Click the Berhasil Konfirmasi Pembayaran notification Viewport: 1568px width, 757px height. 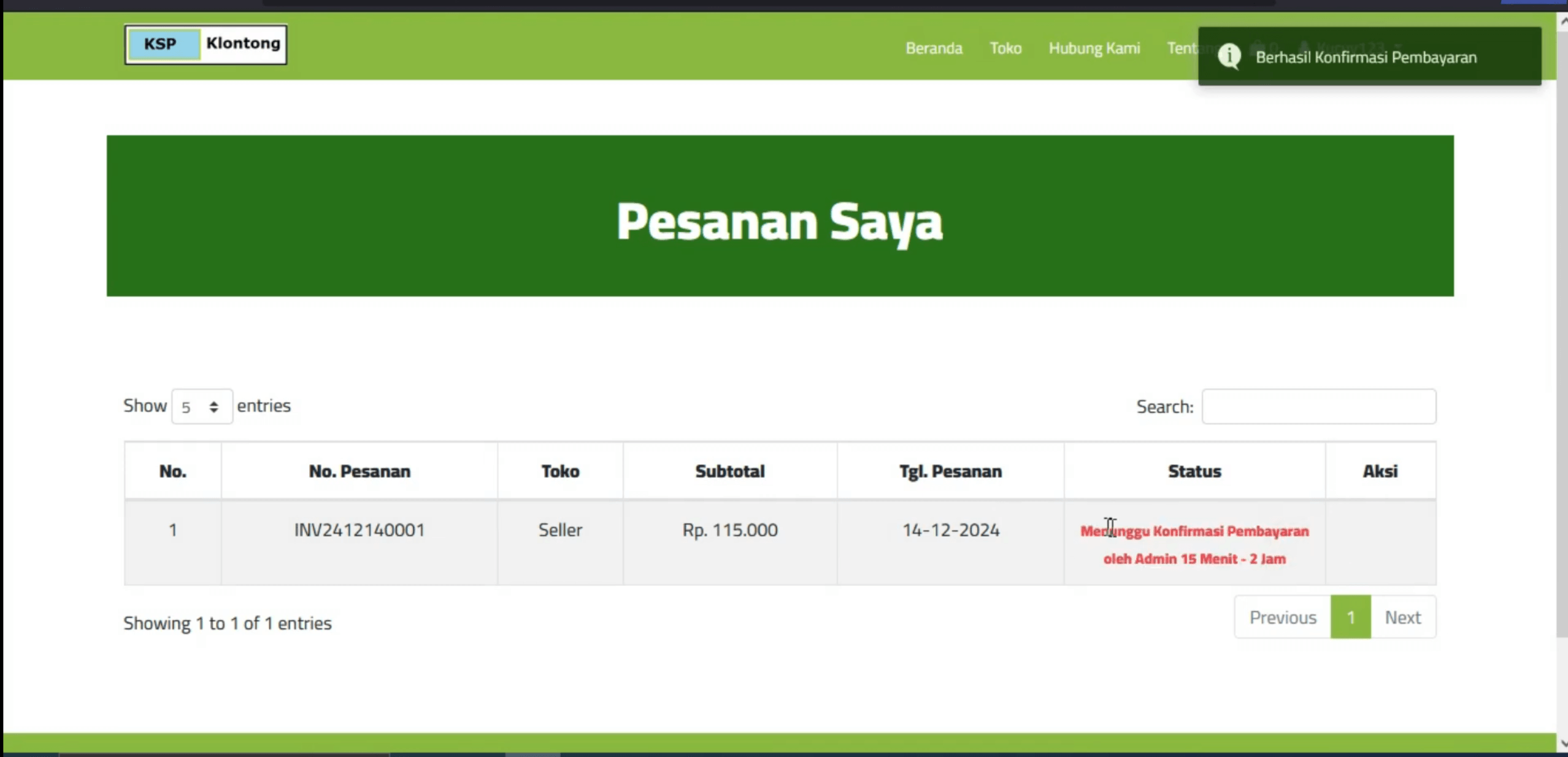click(1369, 56)
